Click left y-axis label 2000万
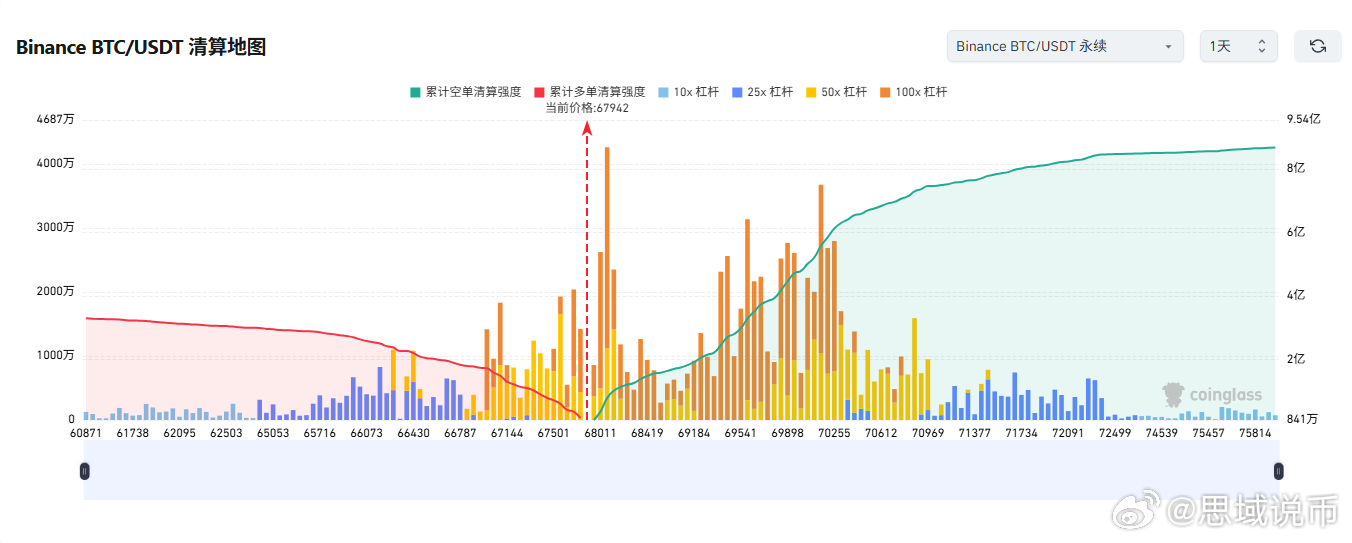Viewport: 1352px width, 543px height. 55,291
